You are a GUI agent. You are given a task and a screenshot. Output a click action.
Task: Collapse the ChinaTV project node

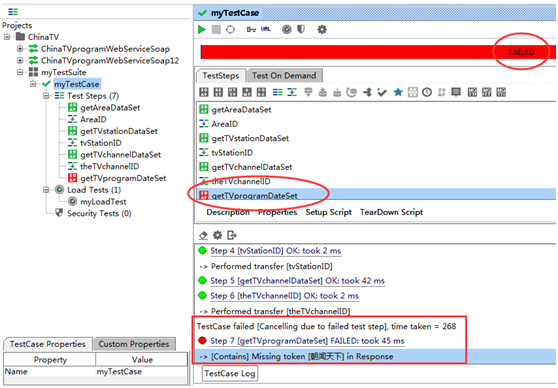pos(7,37)
